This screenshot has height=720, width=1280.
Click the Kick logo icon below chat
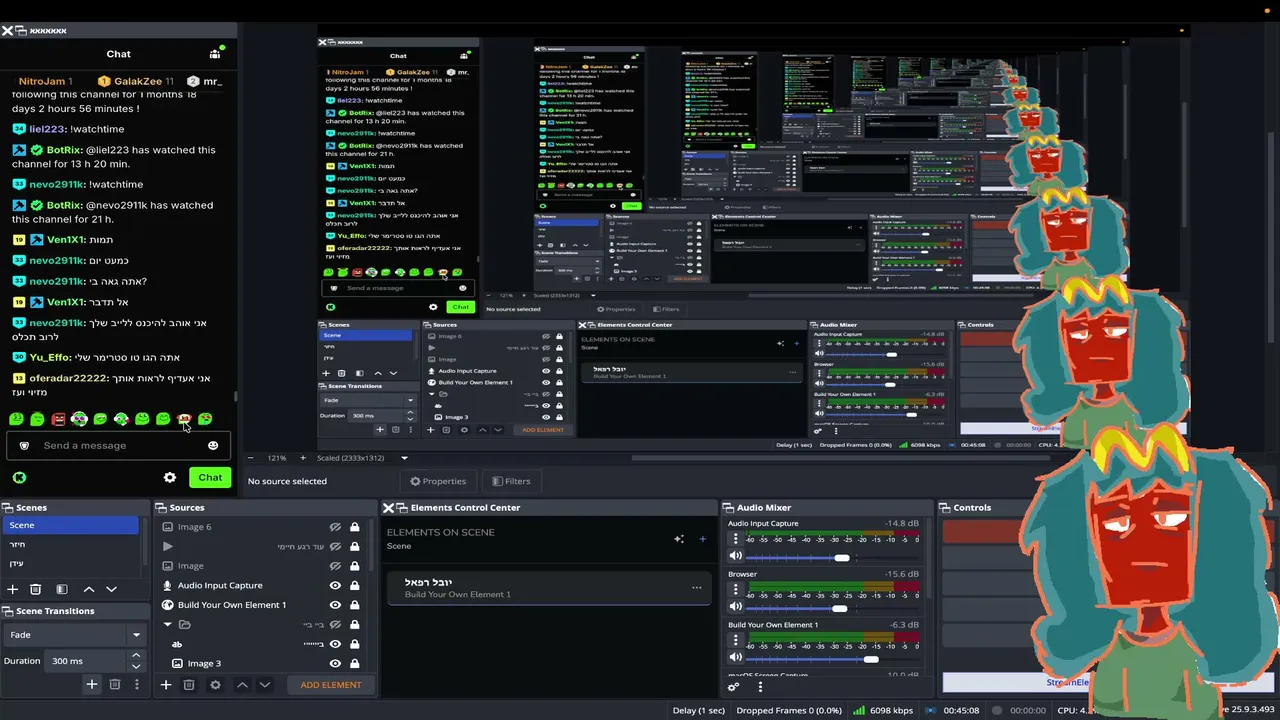click(x=19, y=478)
